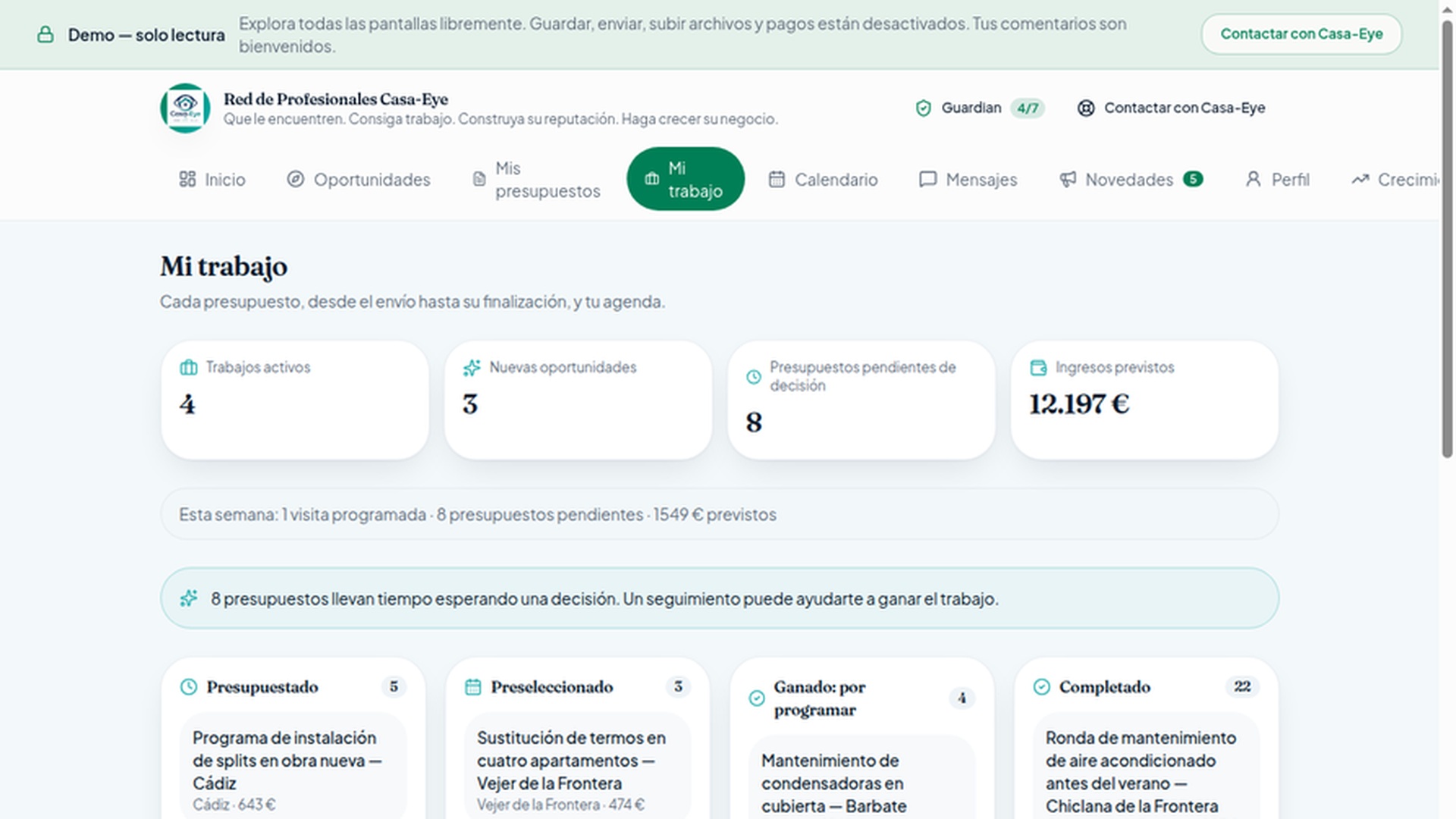
Task: Click the Perfil person icon
Action: click(x=1254, y=179)
